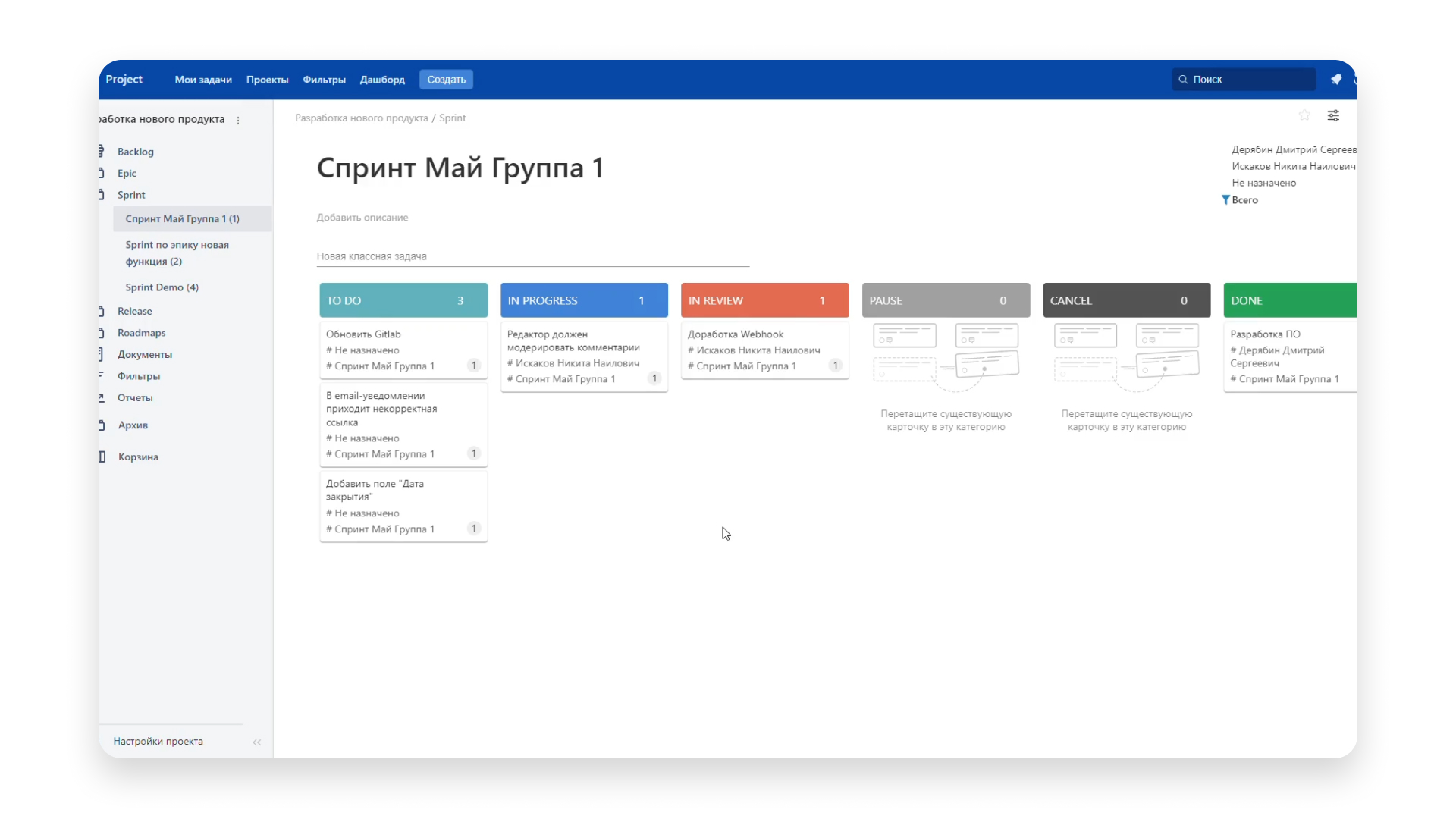Select Sprint Demo (4) in sidebar
The height and width of the screenshot is (819, 1456).
[162, 287]
